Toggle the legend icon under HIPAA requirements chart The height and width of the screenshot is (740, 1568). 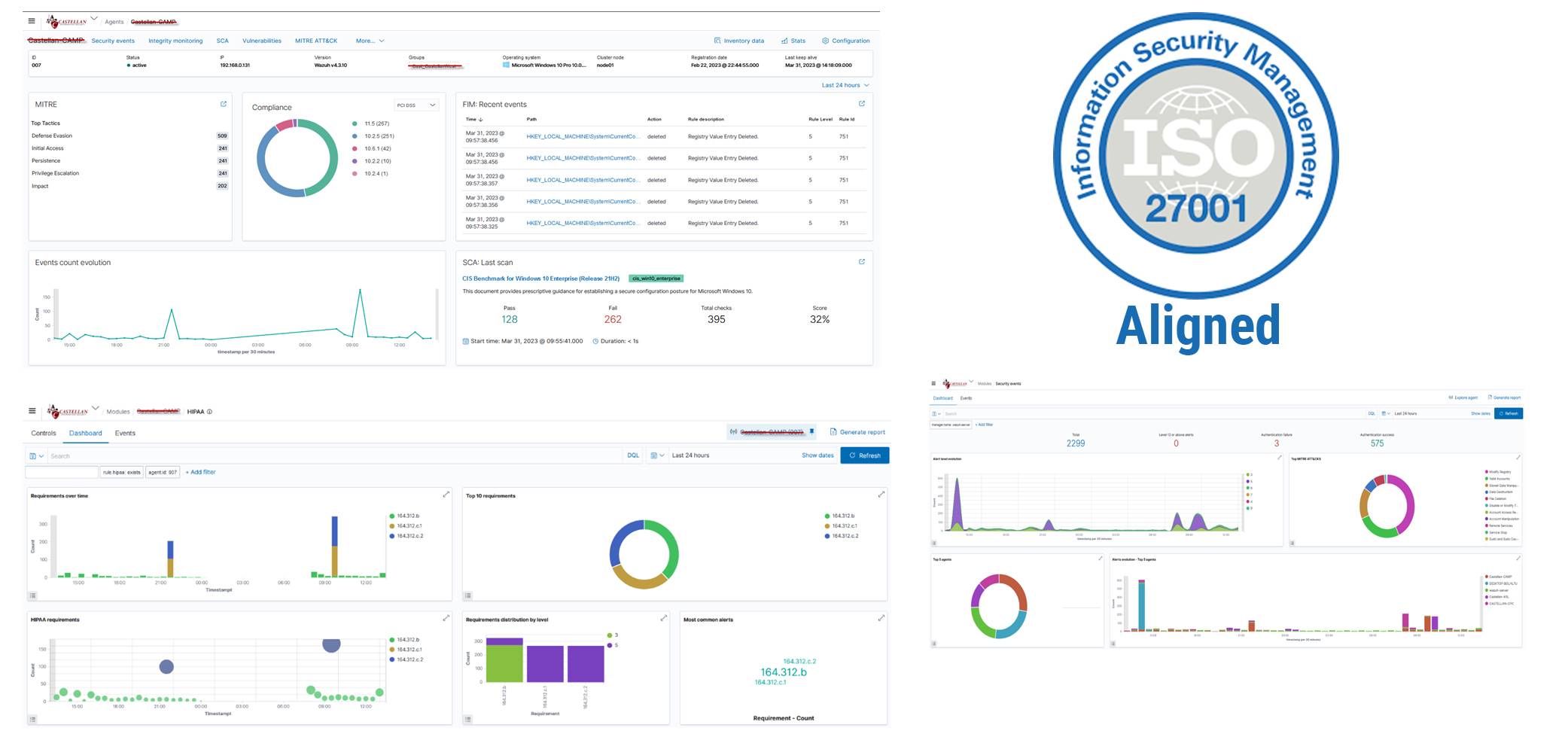pyautogui.click(x=32, y=719)
